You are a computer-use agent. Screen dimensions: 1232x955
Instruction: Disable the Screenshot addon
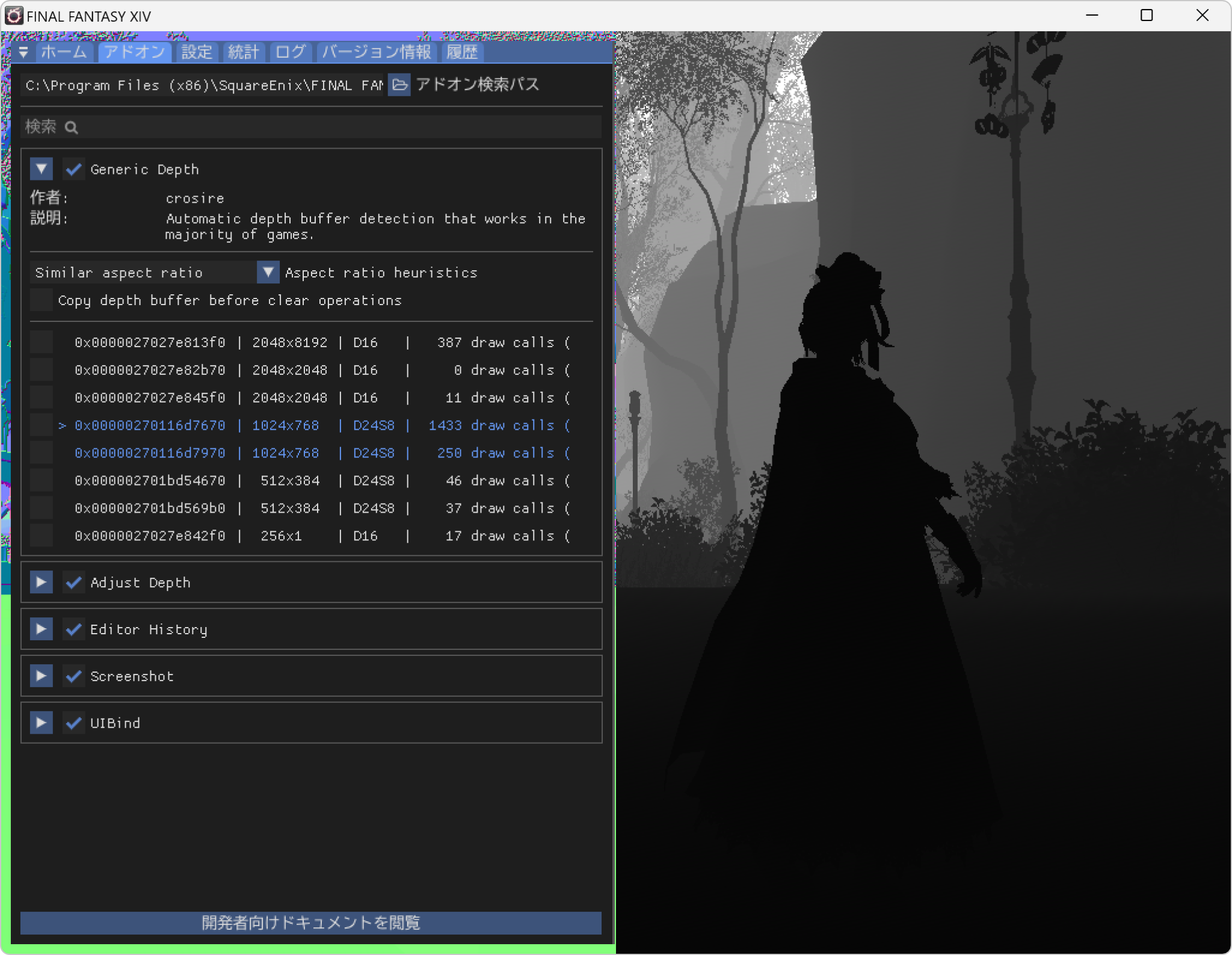pyautogui.click(x=73, y=676)
